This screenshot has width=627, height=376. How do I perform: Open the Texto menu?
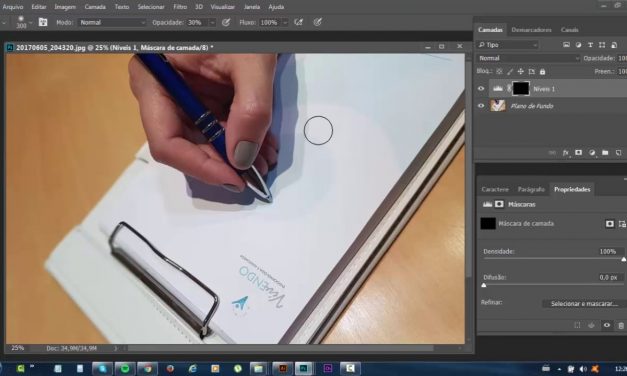point(122,7)
